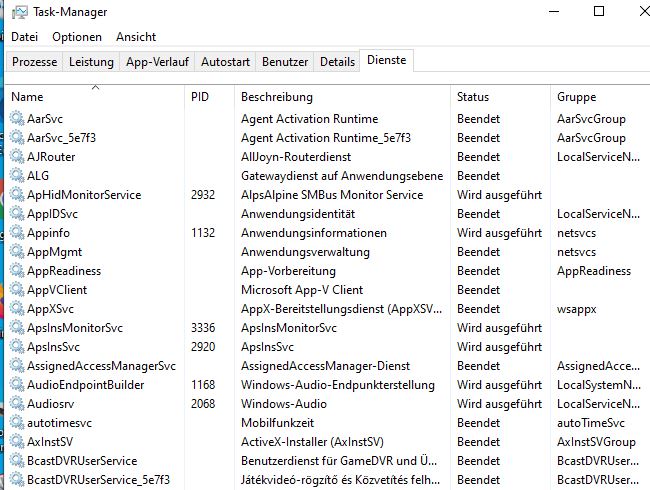Click the AppIDSvc service icon
The height and width of the screenshot is (490, 650).
point(17,213)
